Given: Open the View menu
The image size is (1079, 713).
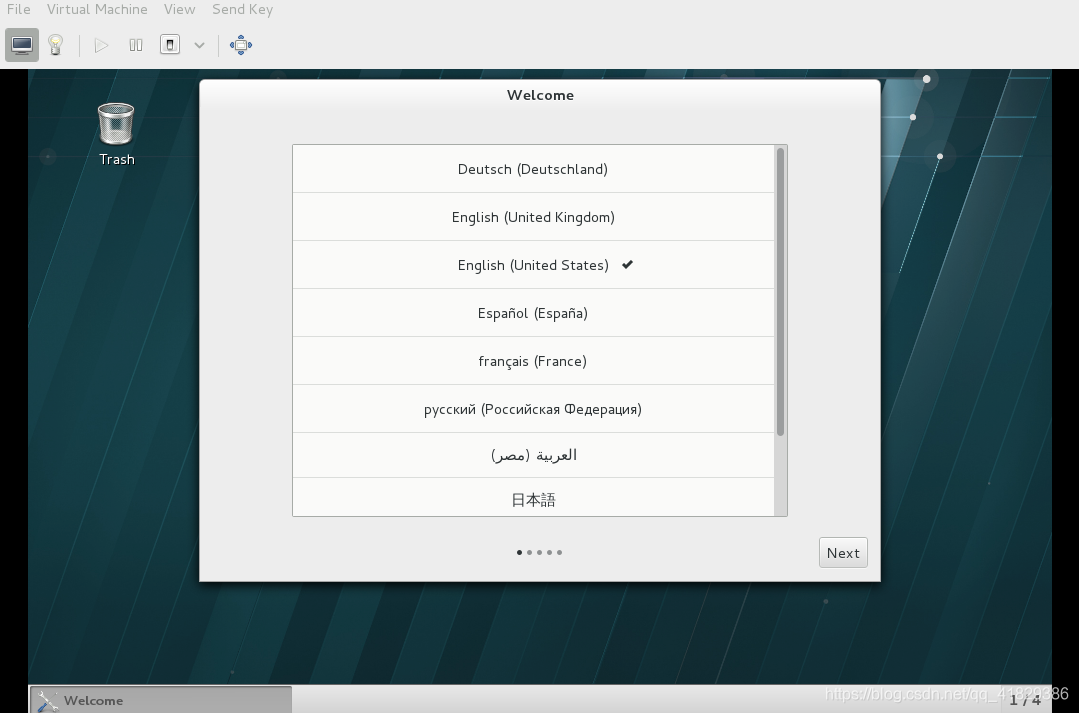Looking at the screenshot, I should (x=180, y=10).
